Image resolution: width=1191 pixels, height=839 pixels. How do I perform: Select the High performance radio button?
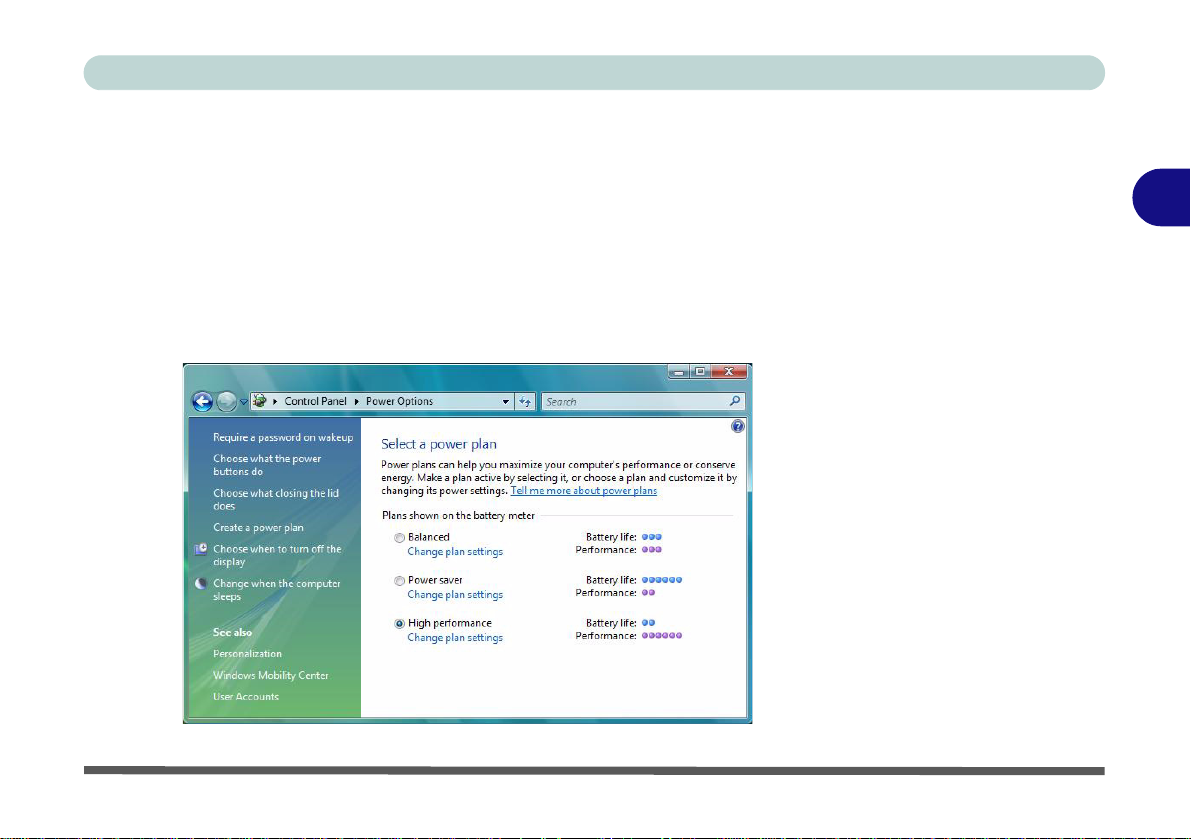coord(400,623)
